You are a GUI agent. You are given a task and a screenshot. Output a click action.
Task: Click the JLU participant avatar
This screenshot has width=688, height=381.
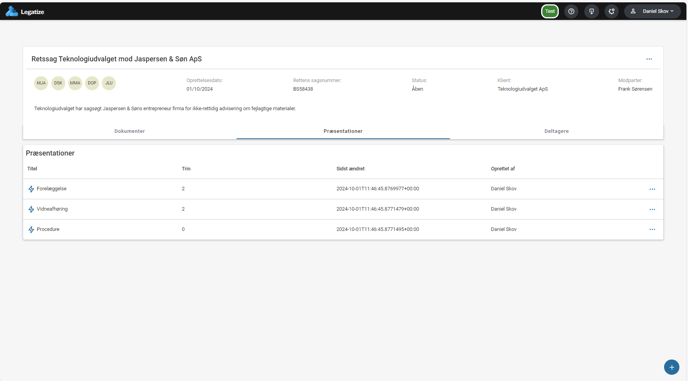(x=109, y=83)
